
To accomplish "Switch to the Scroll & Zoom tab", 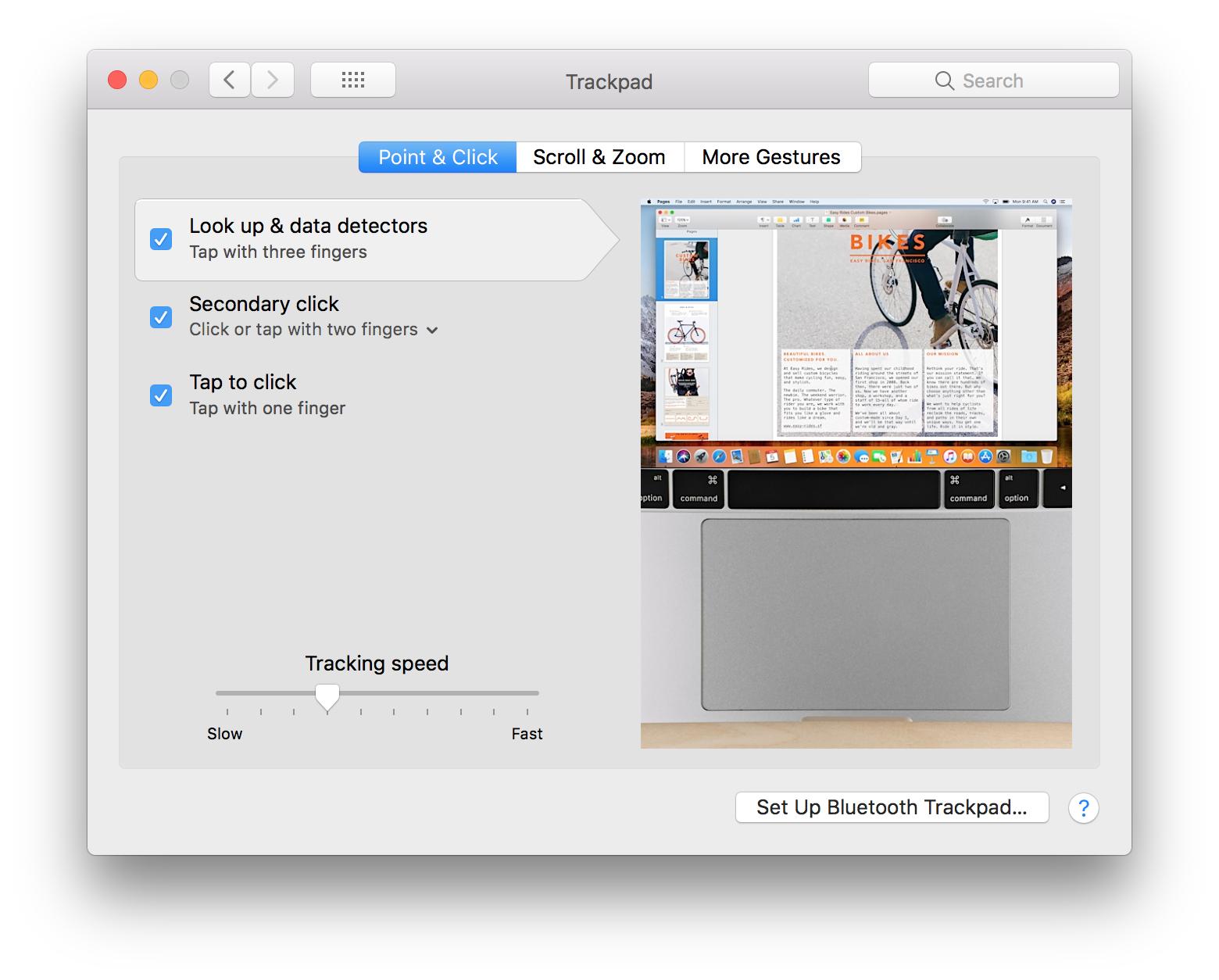I will click(599, 157).
